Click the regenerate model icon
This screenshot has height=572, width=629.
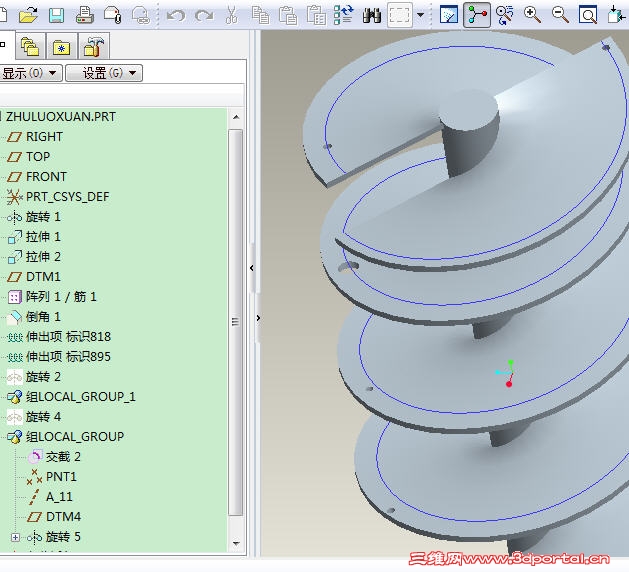point(344,15)
